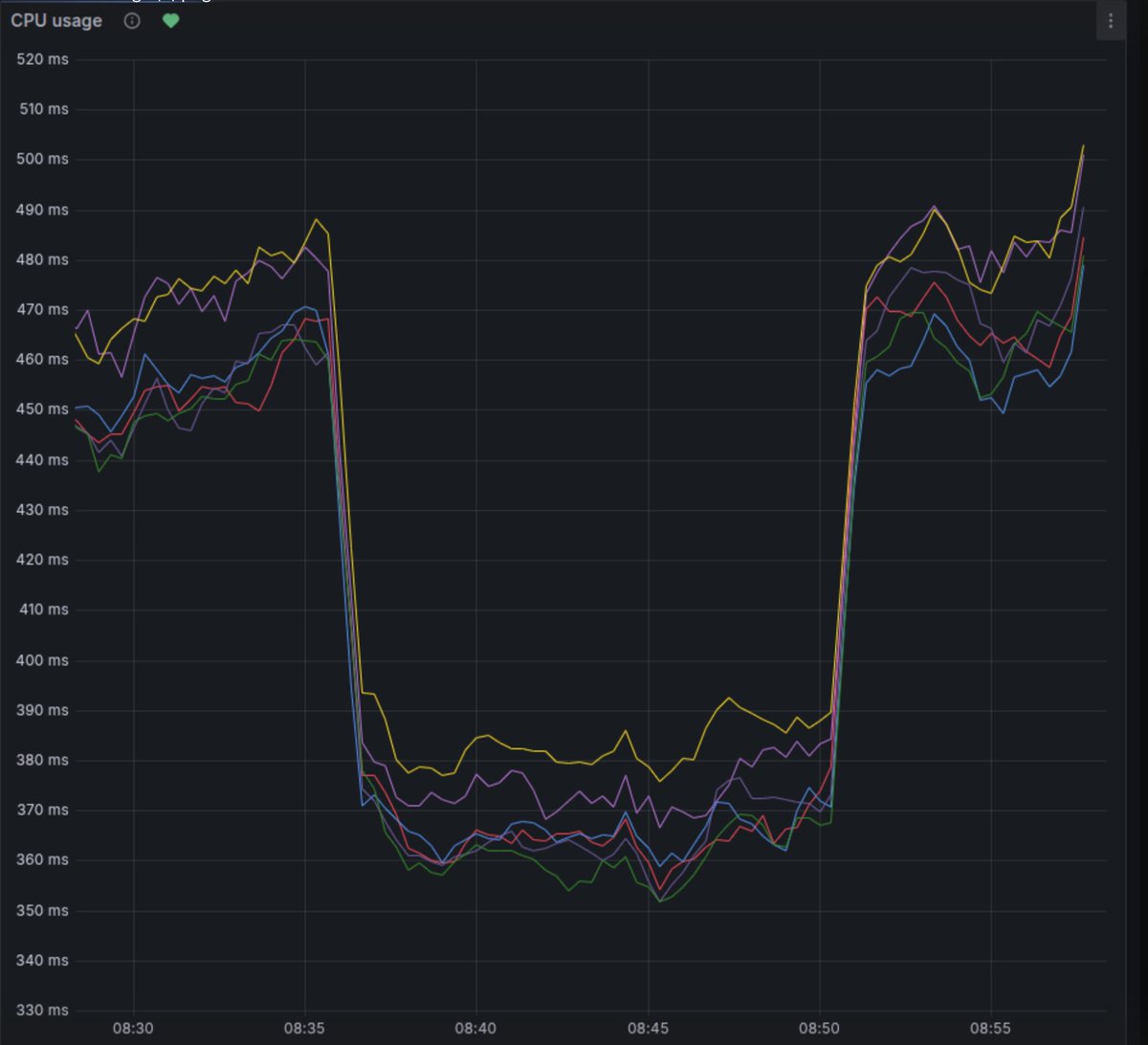Screen dimensions: 1148x1045
Task: Click the 08:30 time axis label
Action: (133, 1028)
